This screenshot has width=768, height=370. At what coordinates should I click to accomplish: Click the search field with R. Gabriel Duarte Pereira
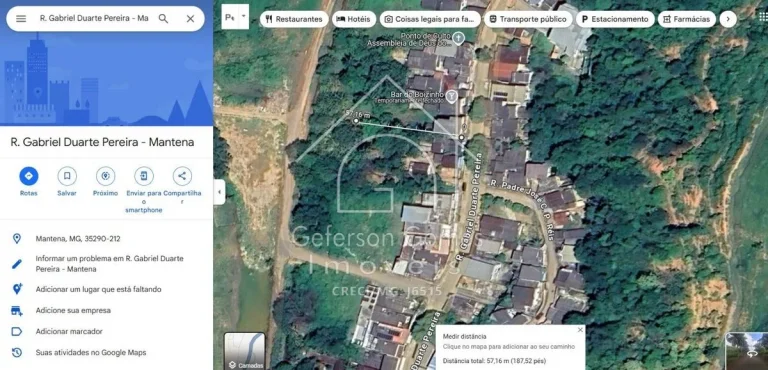click(94, 19)
